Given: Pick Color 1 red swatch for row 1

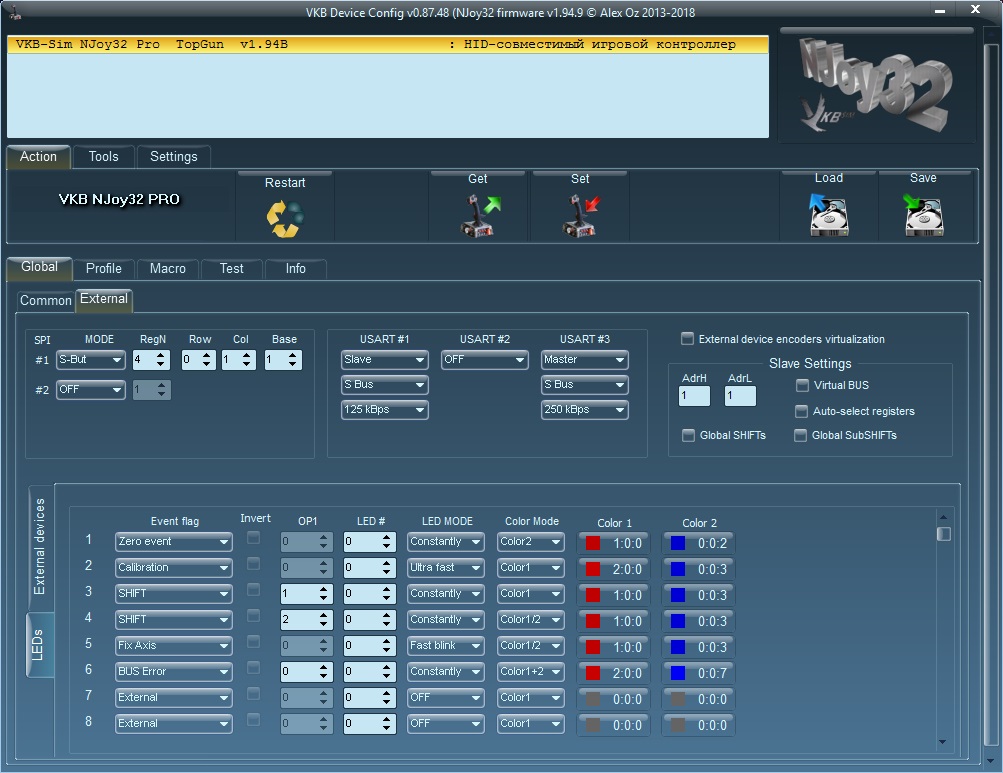Looking at the screenshot, I should [593, 543].
